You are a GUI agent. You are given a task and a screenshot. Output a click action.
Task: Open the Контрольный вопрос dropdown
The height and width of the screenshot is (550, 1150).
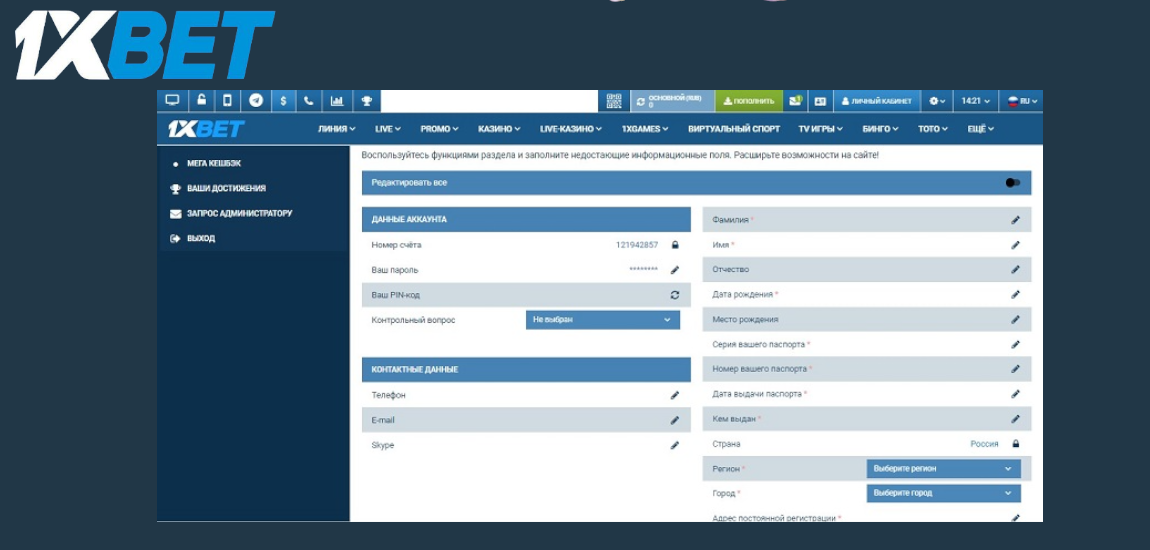pos(603,320)
